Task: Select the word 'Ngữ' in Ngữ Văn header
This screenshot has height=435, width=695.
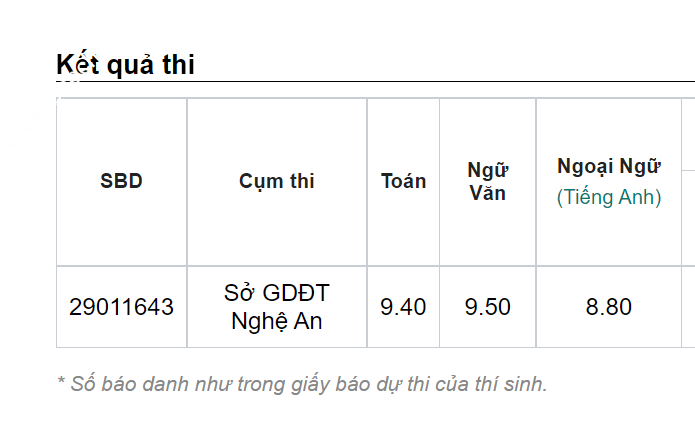Action: [x=488, y=170]
